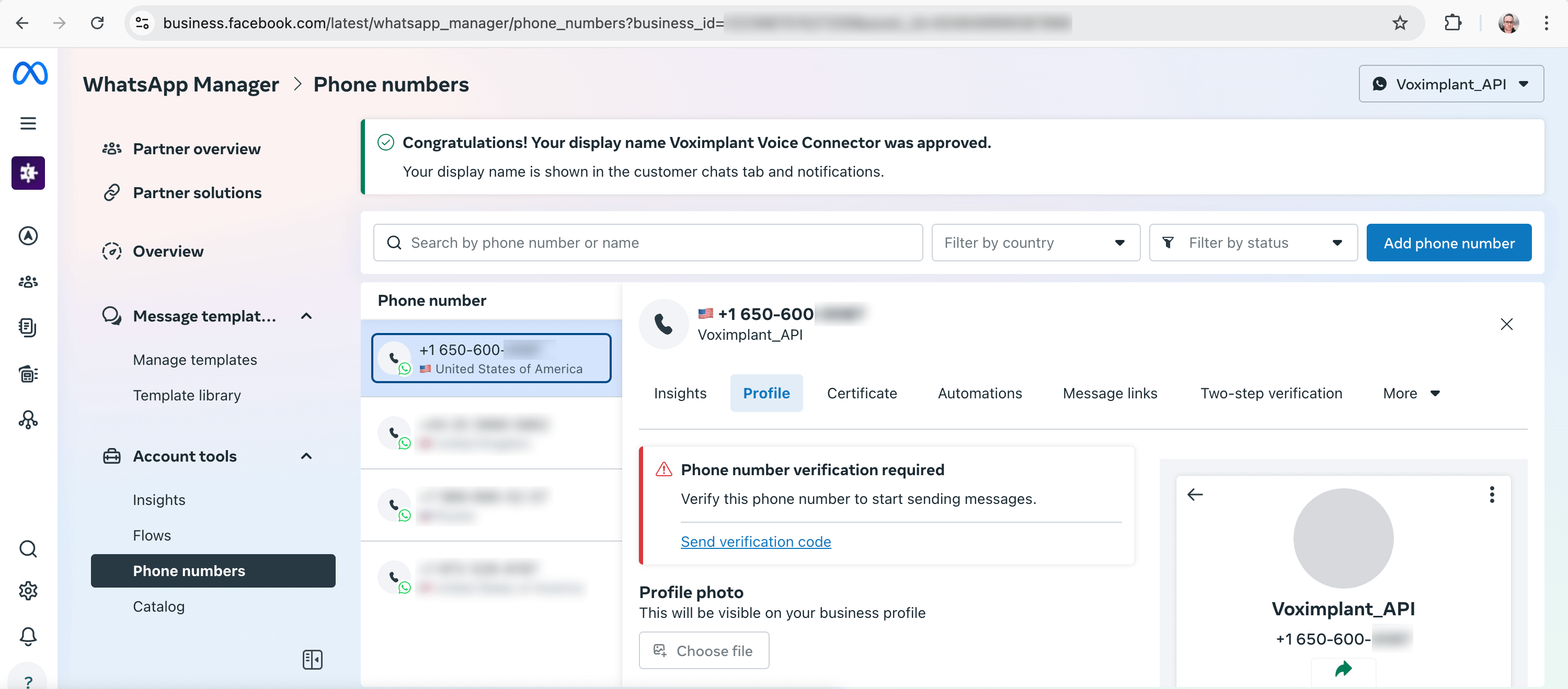Open the hamburger navigation menu icon
This screenshot has height=689, width=1568.
[28, 122]
